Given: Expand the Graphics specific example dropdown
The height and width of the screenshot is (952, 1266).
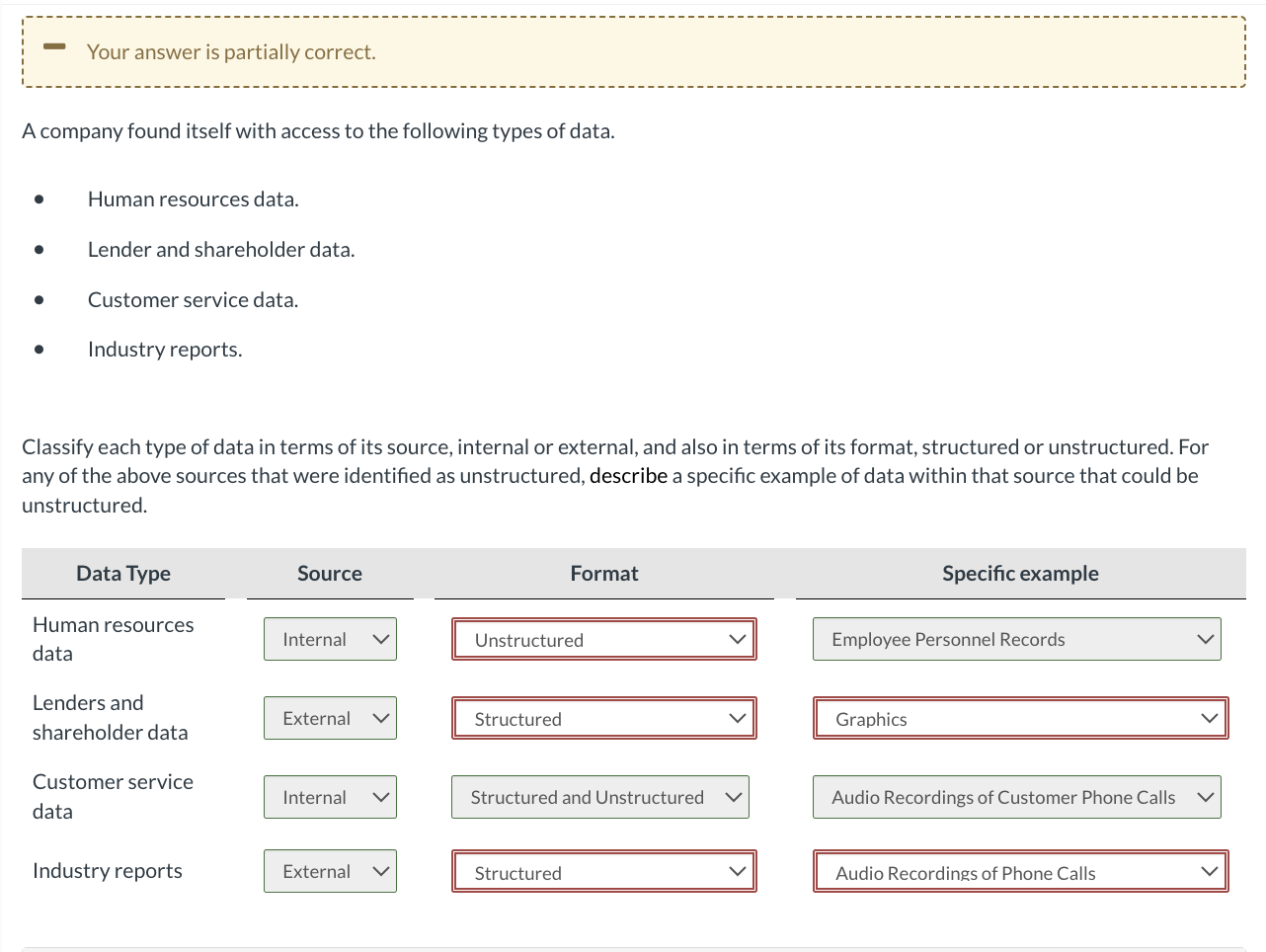Looking at the screenshot, I should (1020, 718).
